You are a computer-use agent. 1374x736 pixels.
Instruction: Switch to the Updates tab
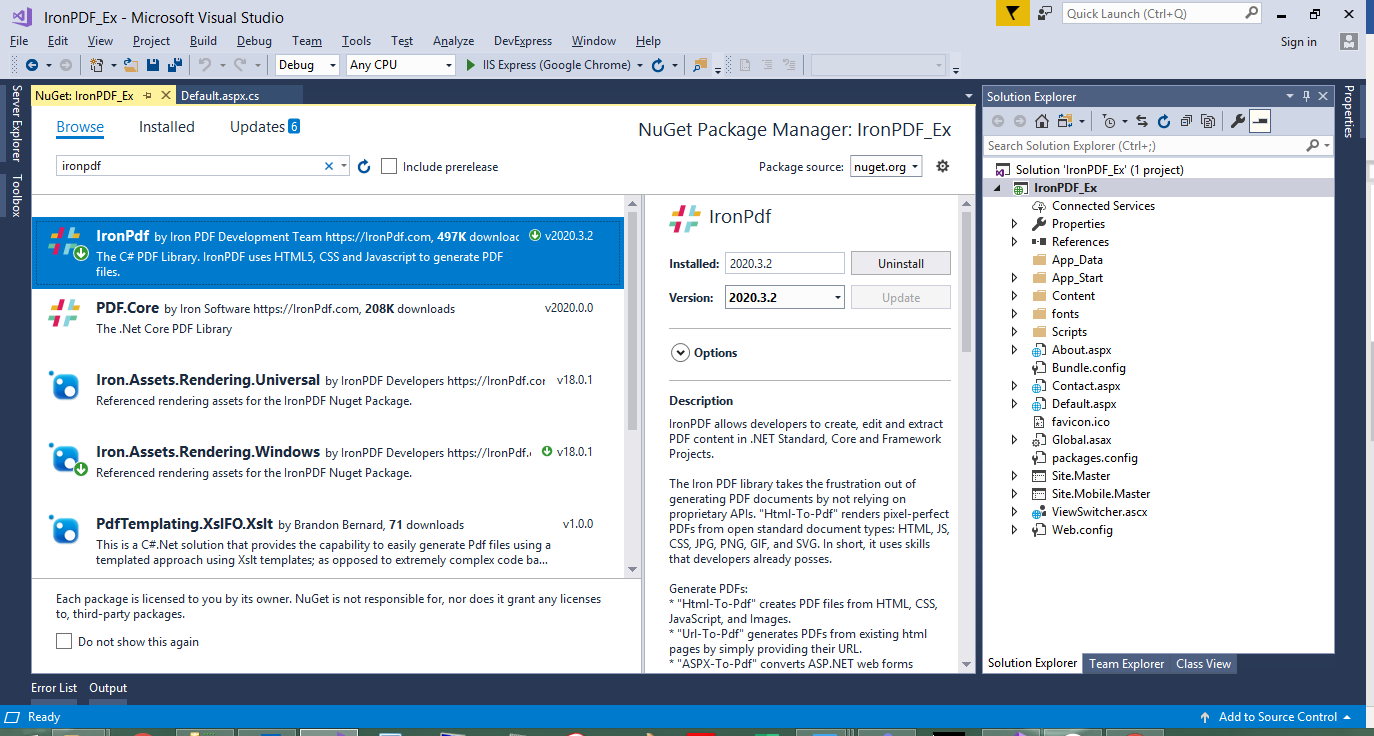(265, 127)
